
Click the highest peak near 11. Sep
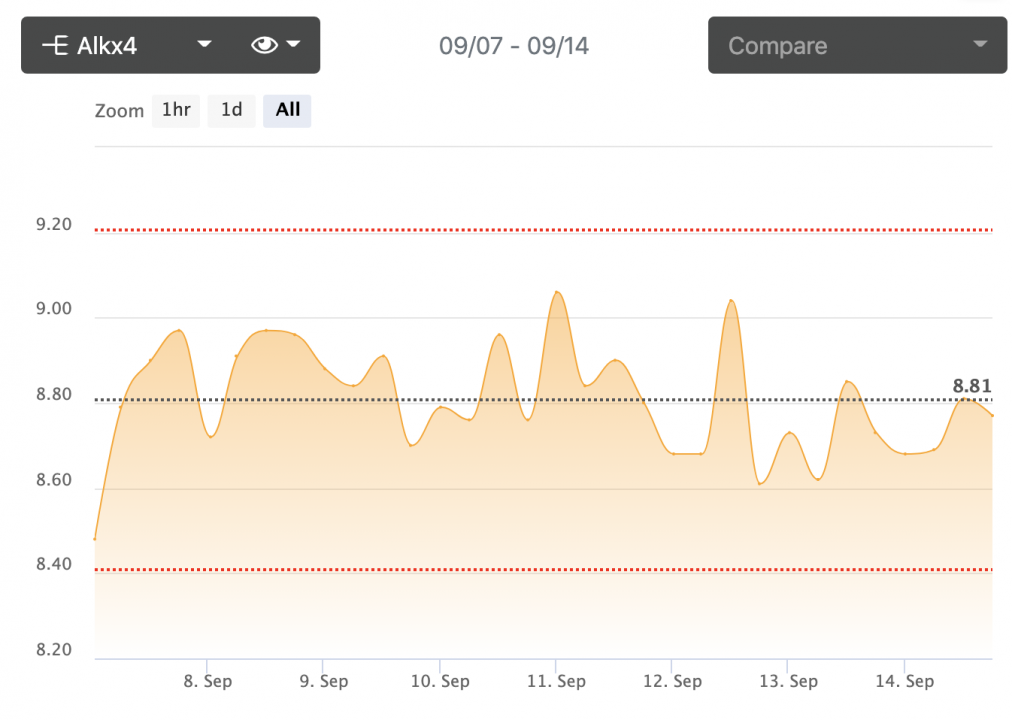(557, 292)
